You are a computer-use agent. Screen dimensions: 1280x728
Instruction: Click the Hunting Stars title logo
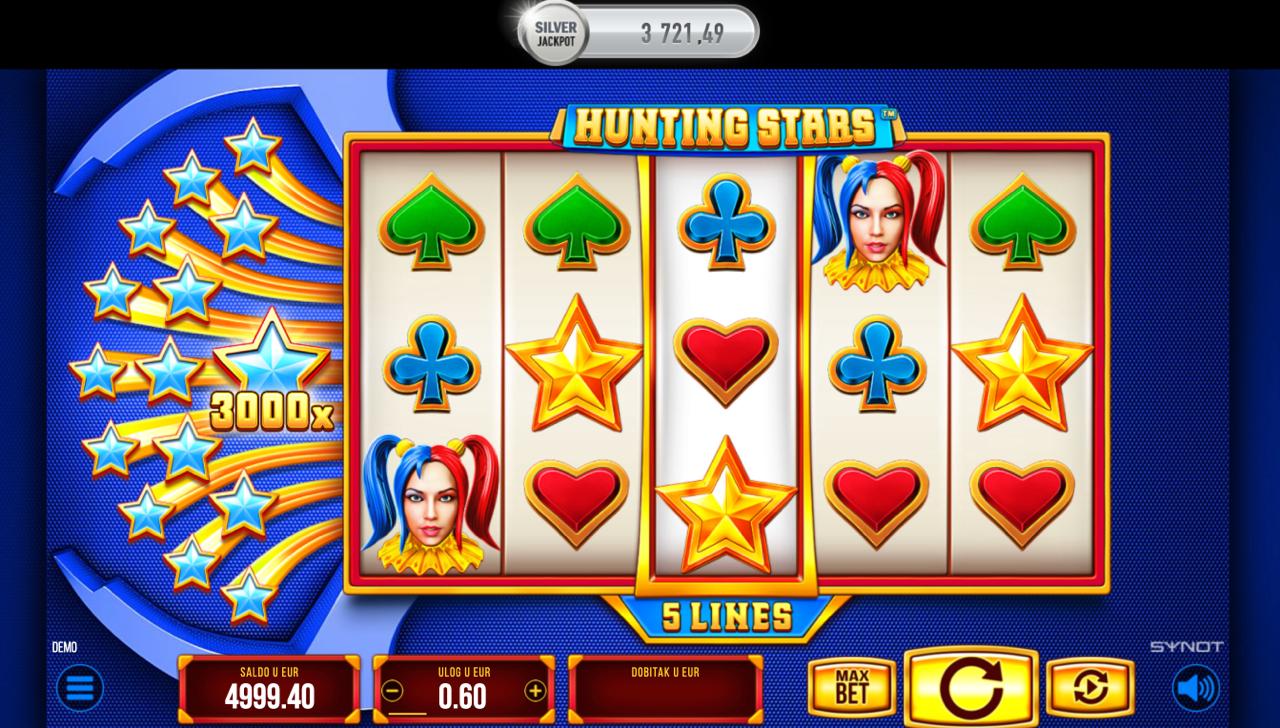pyautogui.click(x=727, y=127)
